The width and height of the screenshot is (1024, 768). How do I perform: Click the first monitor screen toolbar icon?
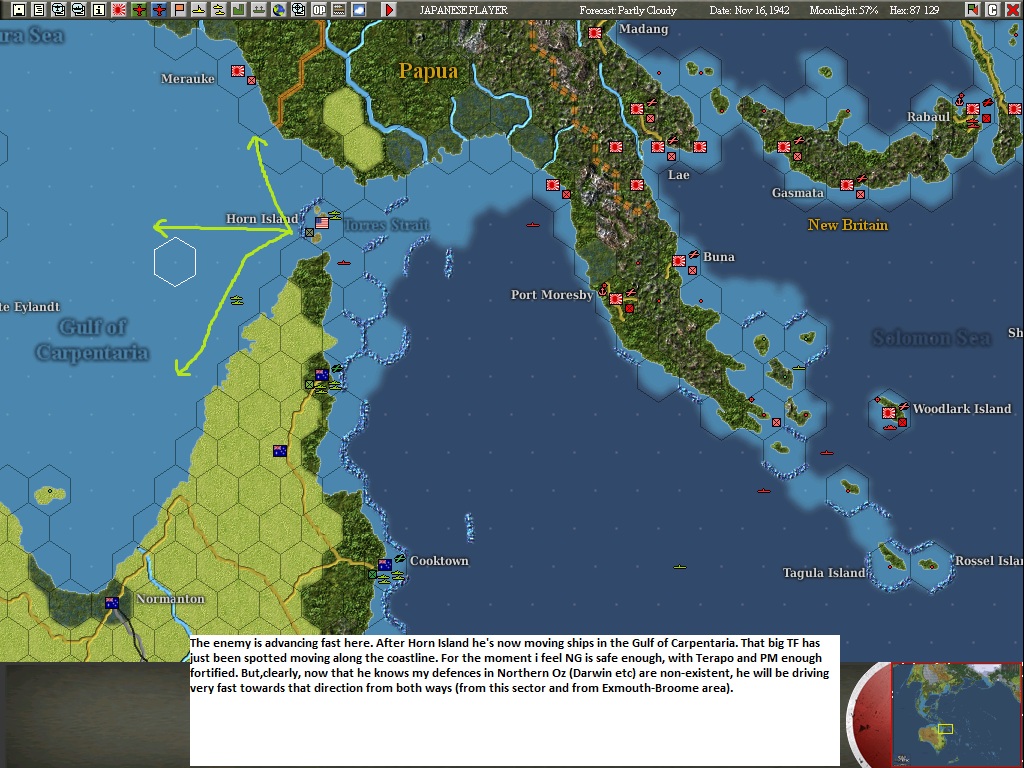click(59, 10)
